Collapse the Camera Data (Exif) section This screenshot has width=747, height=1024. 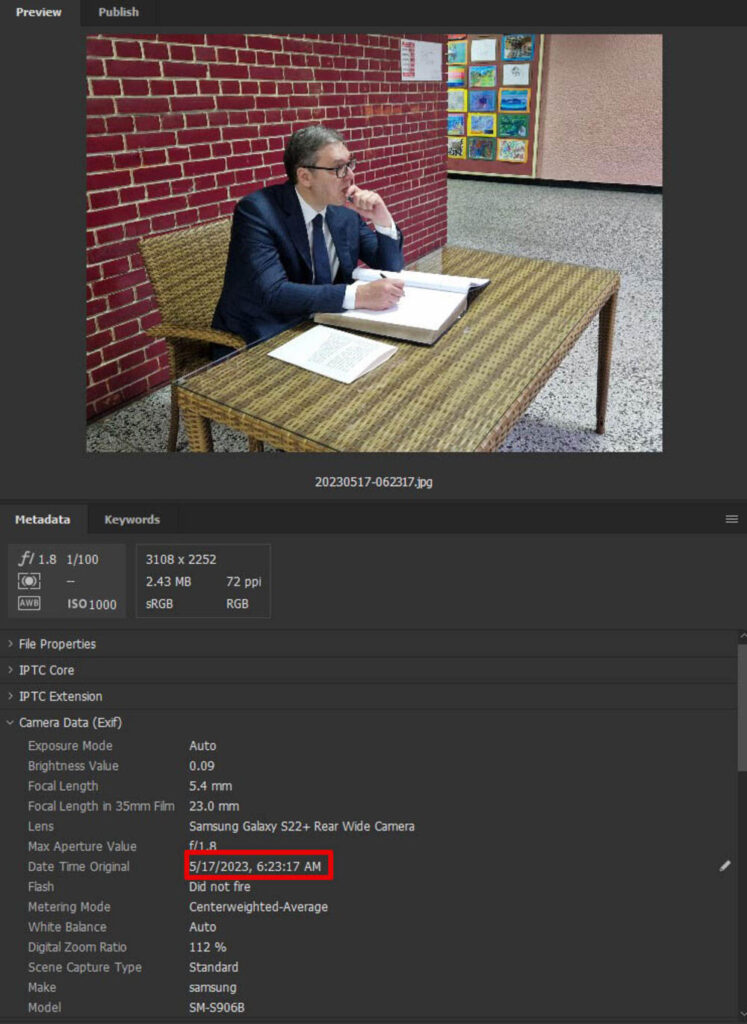coord(70,722)
